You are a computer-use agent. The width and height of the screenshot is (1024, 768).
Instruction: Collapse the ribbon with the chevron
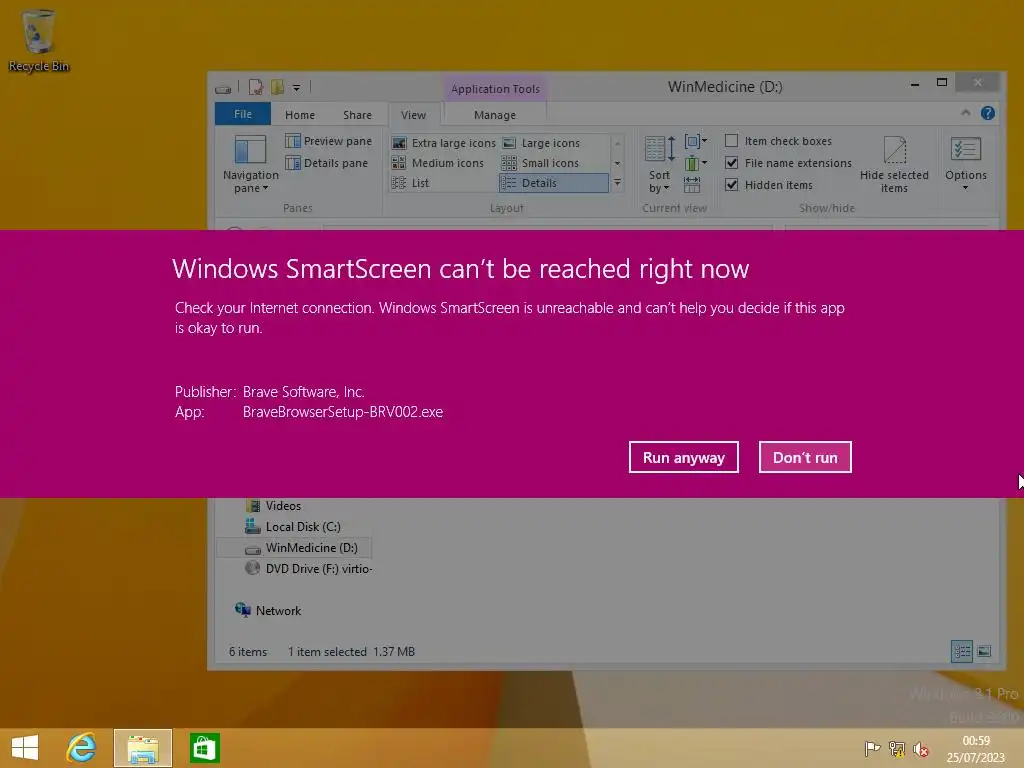965,114
